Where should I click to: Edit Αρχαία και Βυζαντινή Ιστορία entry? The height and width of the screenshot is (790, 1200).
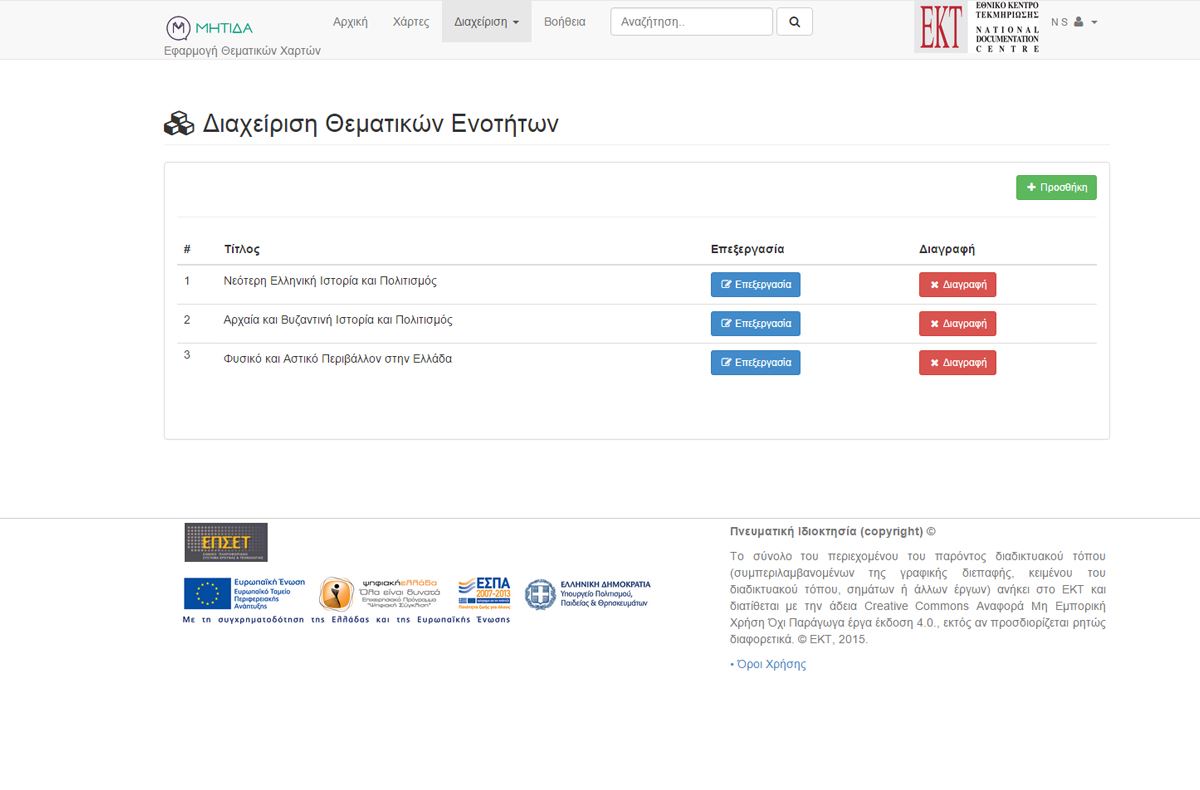pyautogui.click(x=755, y=324)
